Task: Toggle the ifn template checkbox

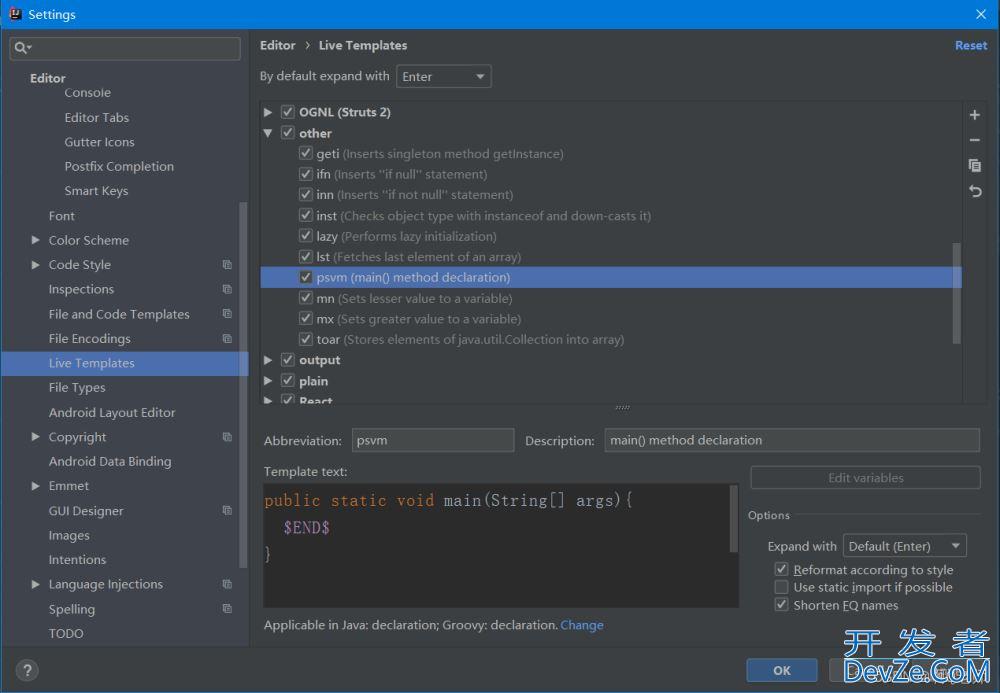Action: [305, 174]
